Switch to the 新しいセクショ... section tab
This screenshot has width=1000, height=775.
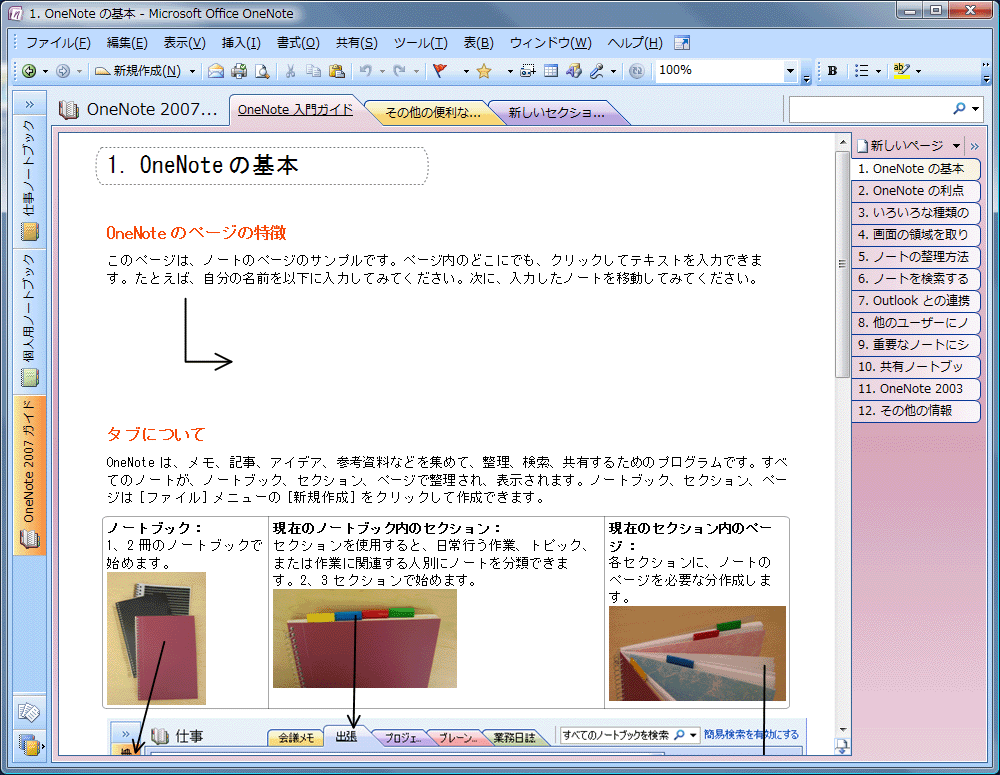556,113
